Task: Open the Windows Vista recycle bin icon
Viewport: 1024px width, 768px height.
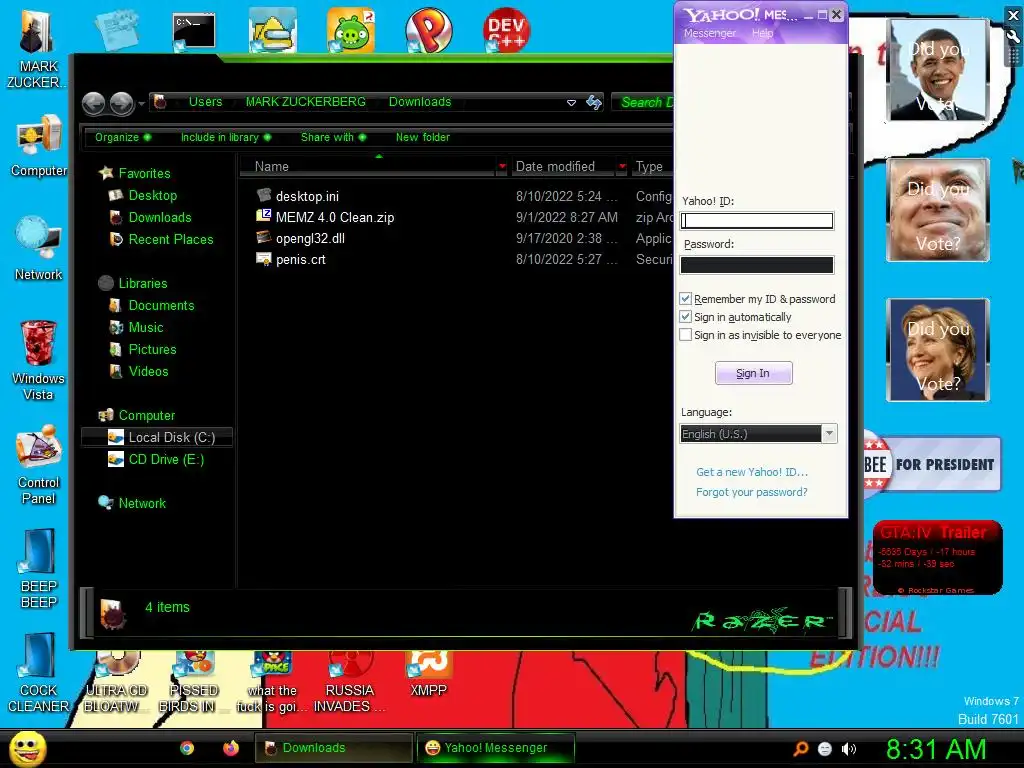Action: [x=38, y=360]
